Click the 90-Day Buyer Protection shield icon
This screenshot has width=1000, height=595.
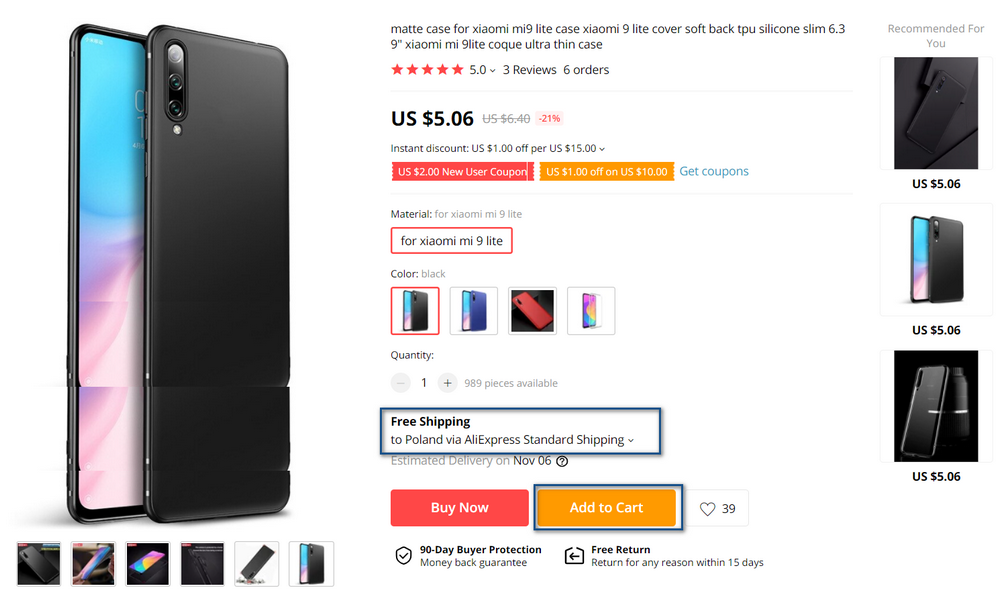pyautogui.click(x=403, y=556)
